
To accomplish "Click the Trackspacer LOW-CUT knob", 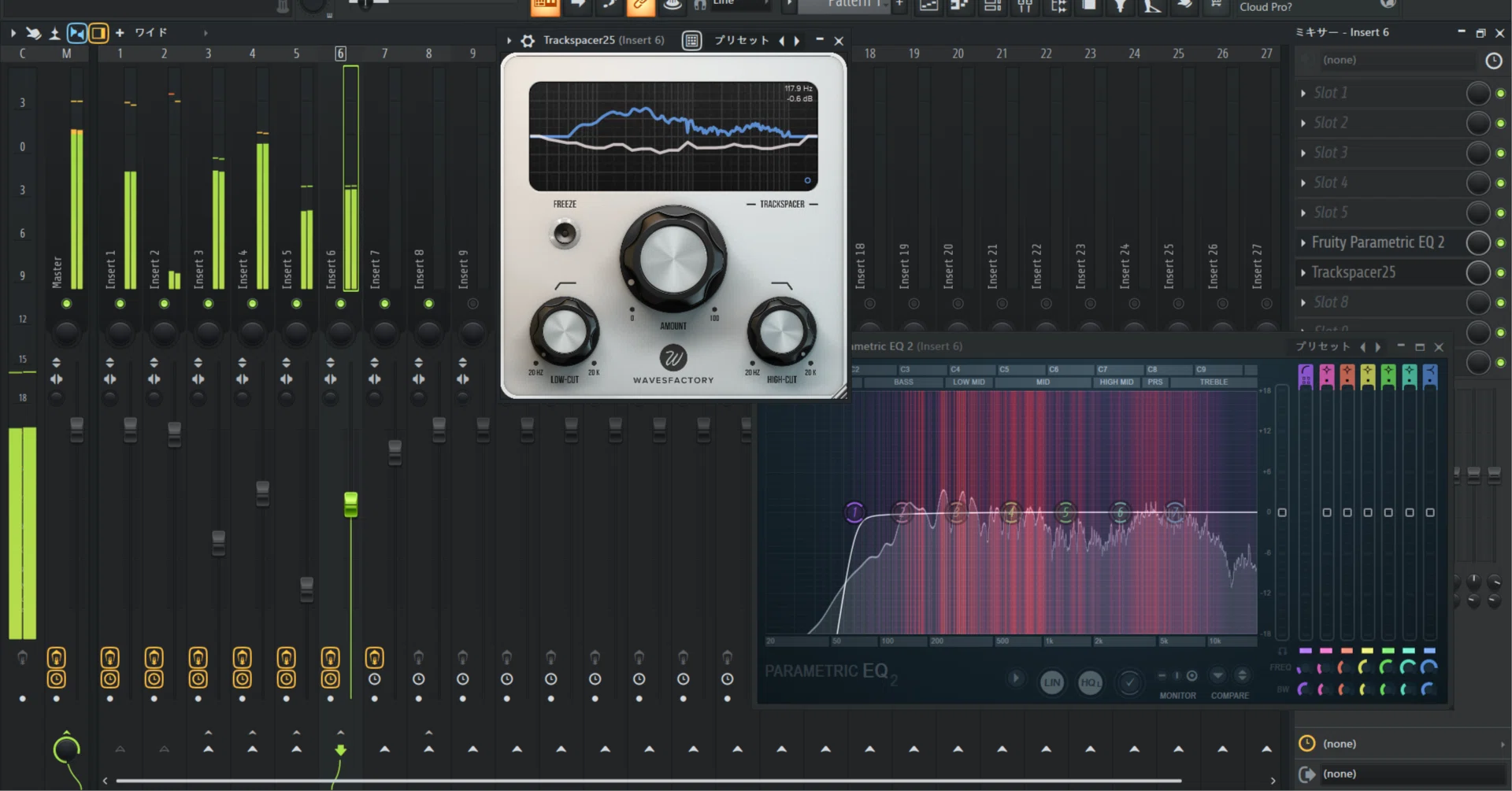I will pos(564,331).
